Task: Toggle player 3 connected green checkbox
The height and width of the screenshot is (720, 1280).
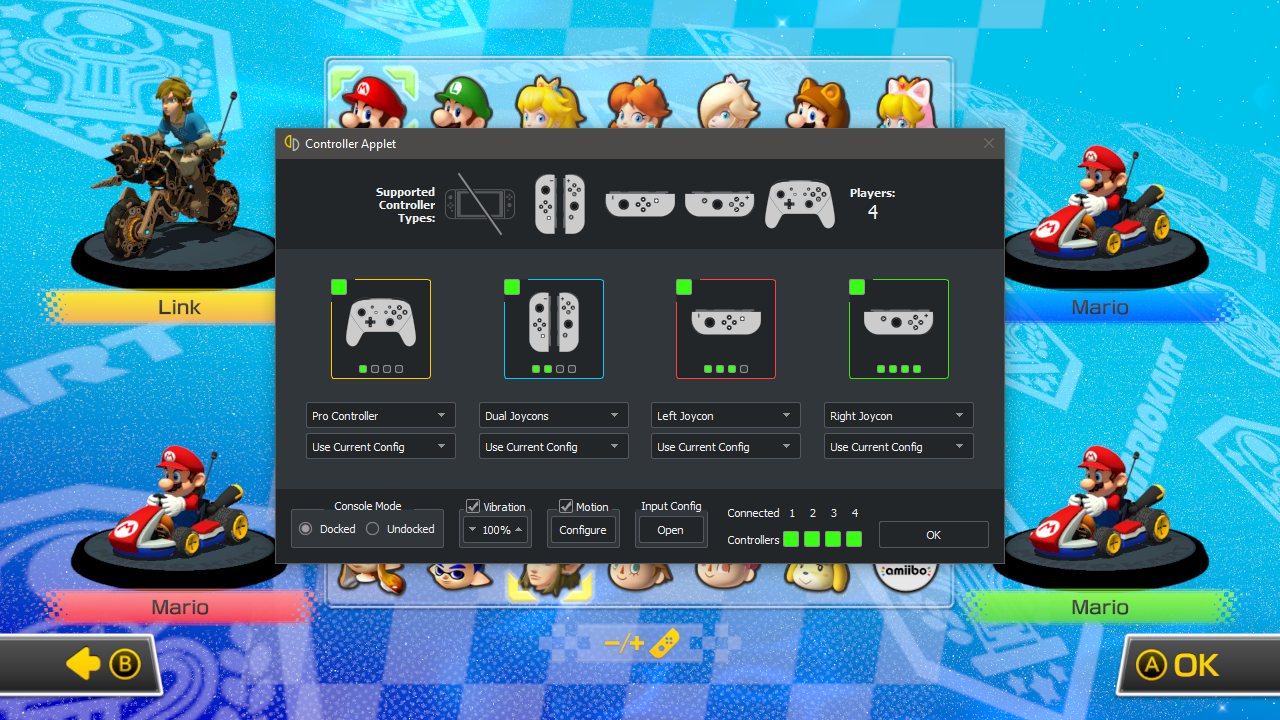Action: point(684,287)
